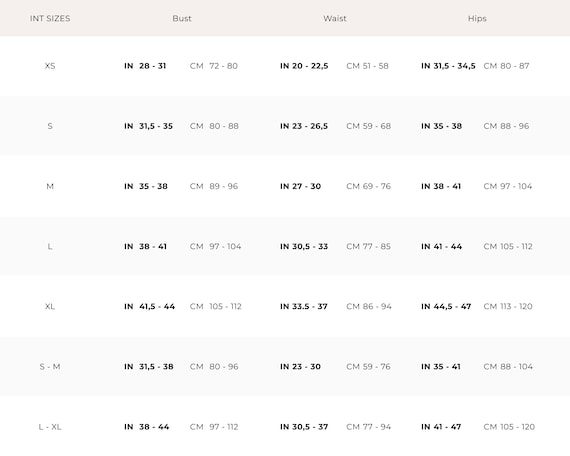Click L - XL bust value CM 97 - 112
Screen dimensions: 570x456
coord(214,427)
